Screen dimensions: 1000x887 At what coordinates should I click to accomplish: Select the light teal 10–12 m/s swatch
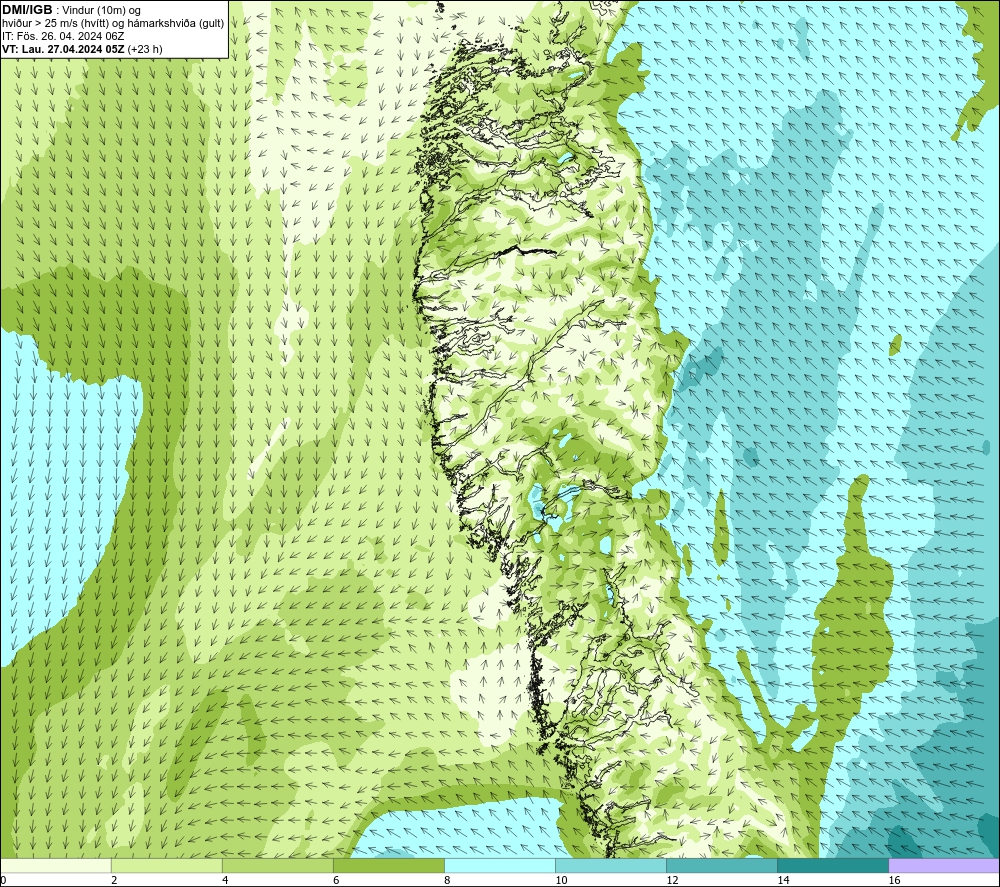tap(611, 865)
